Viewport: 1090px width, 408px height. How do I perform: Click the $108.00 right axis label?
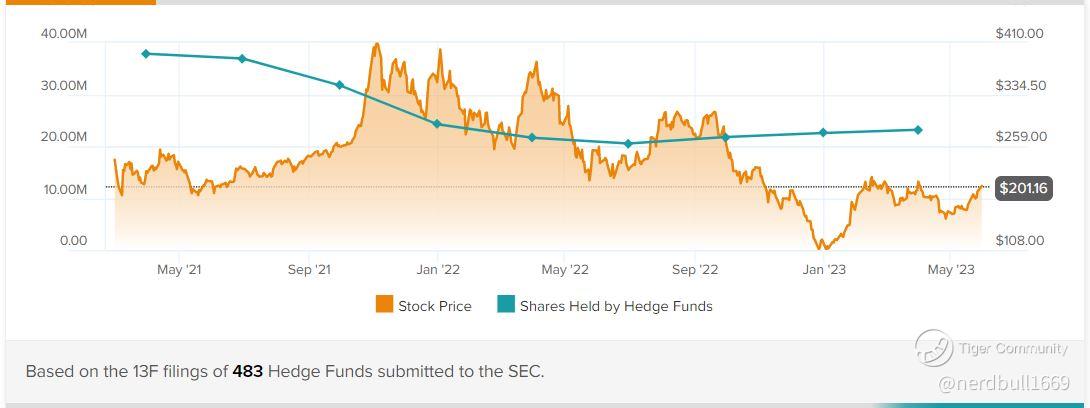[x=1019, y=241]
